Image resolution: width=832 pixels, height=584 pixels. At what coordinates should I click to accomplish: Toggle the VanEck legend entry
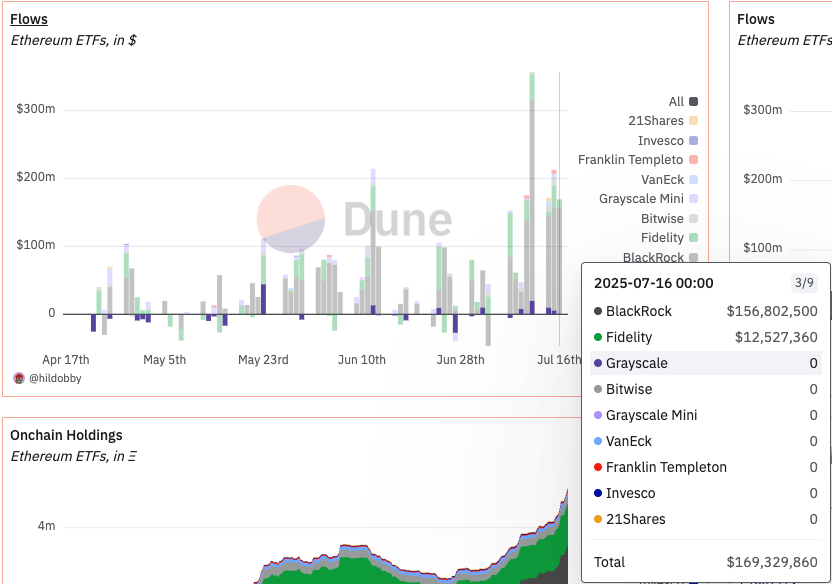669,179
